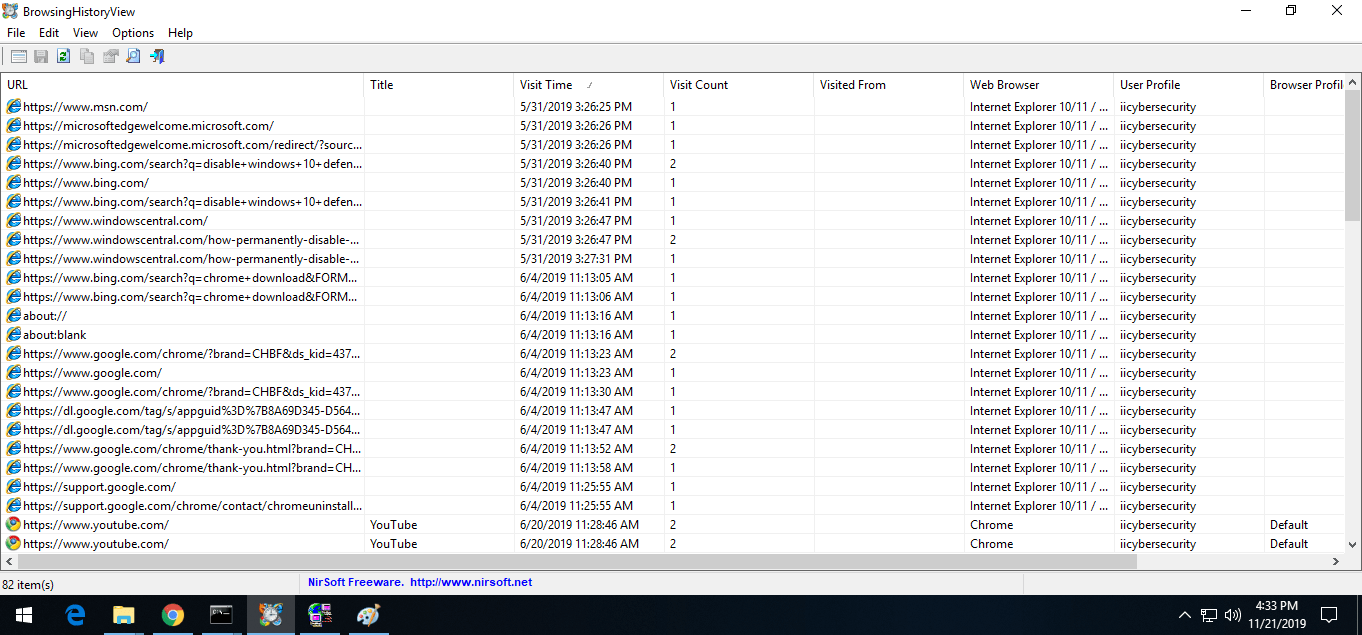Image resolution: width=1362 pixels, height=635 pixels.
Task: Open the Help menu
Action: click(180, 33)
